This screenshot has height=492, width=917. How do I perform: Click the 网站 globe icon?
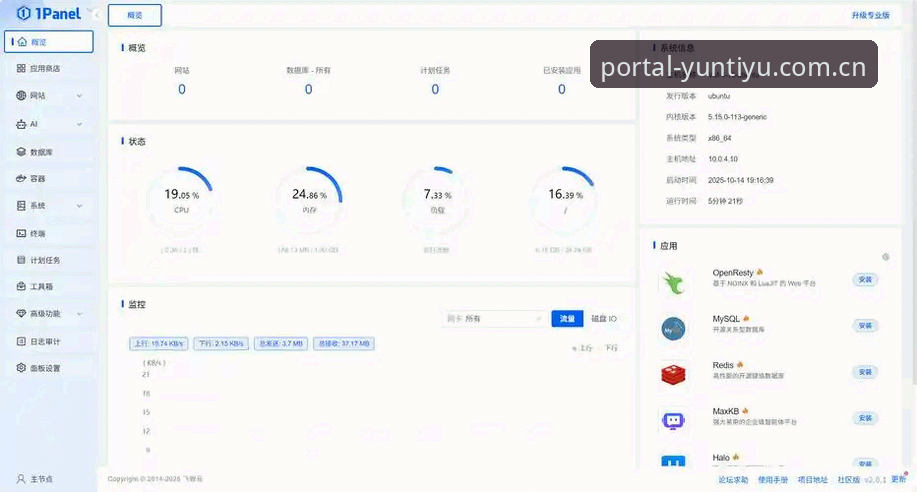pos(21,95)
